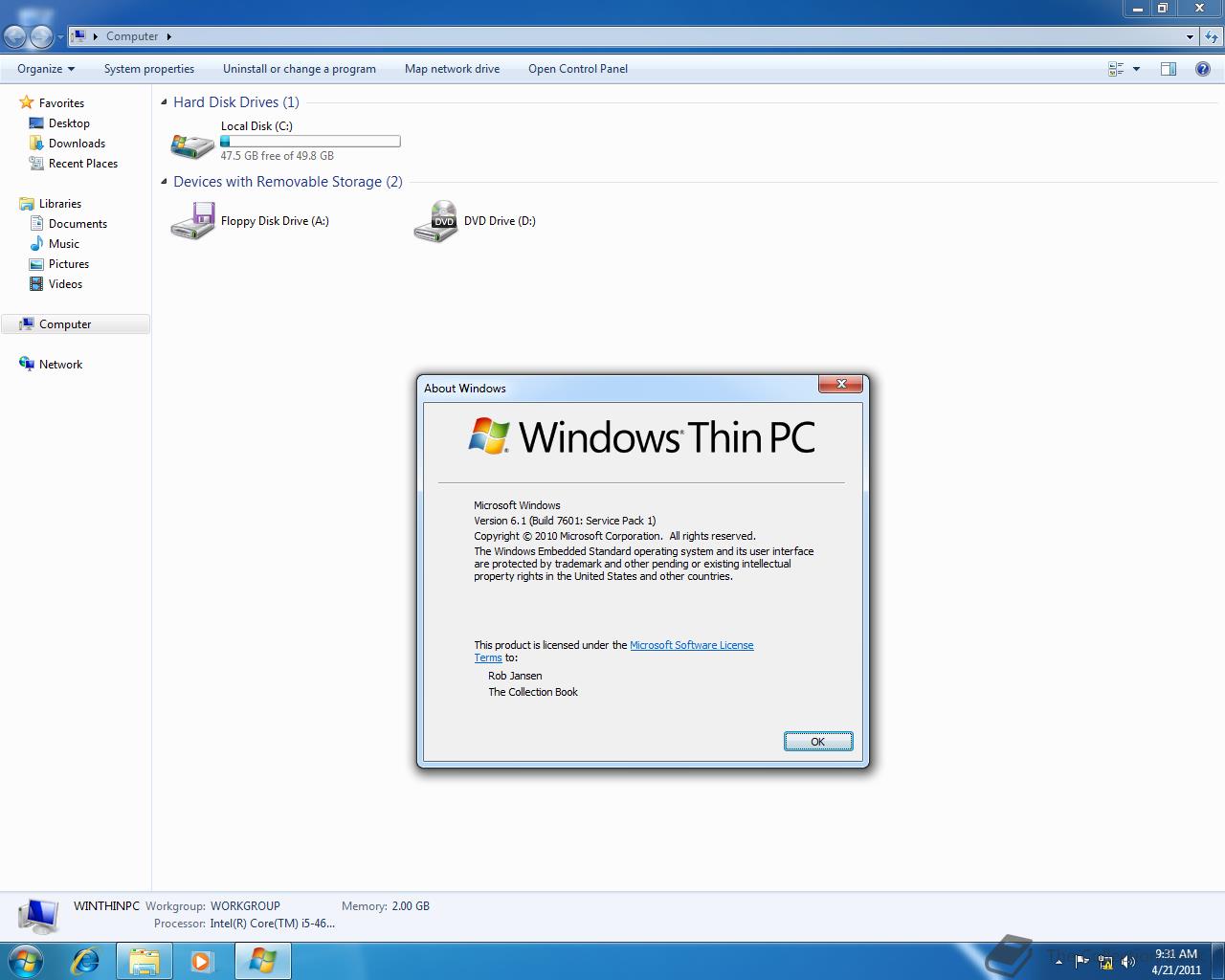Open the Pictures library
Screen dimensions: 1225x980
[x=69, y=264]
